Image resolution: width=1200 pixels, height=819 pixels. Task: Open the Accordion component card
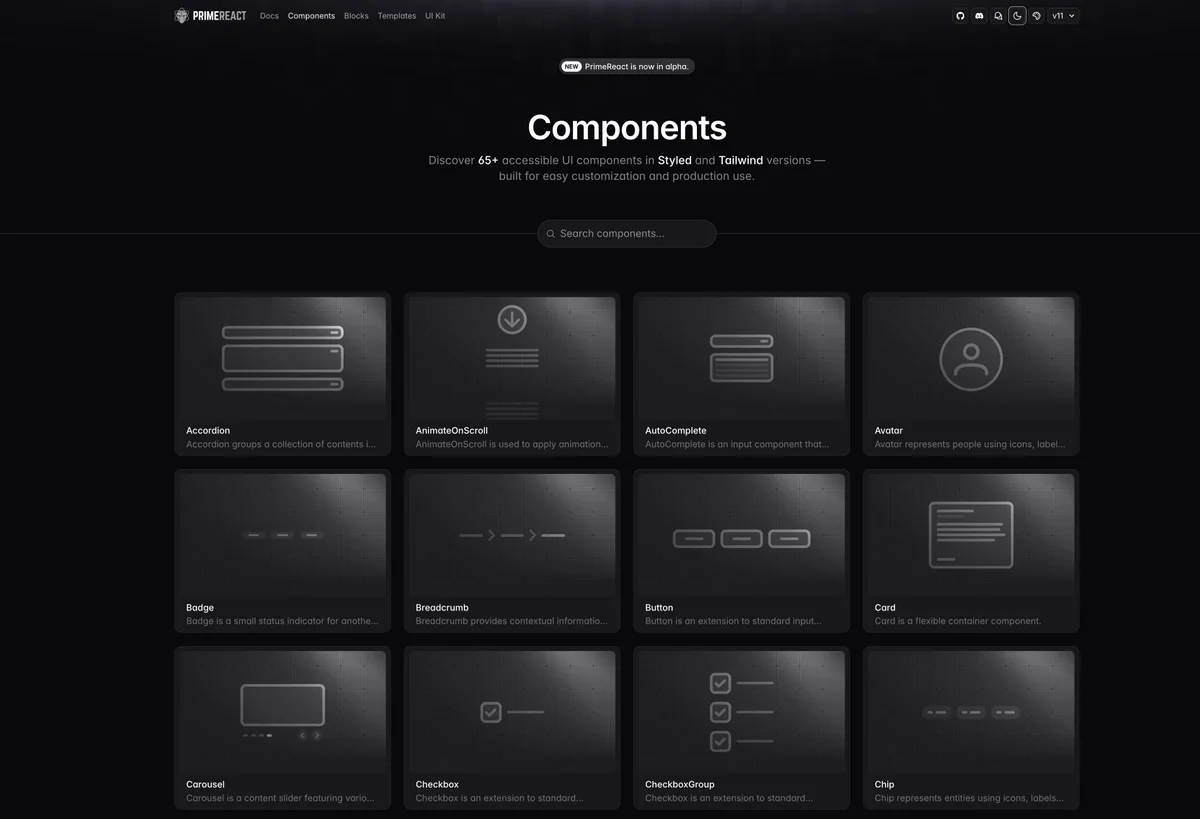[283, 374]
